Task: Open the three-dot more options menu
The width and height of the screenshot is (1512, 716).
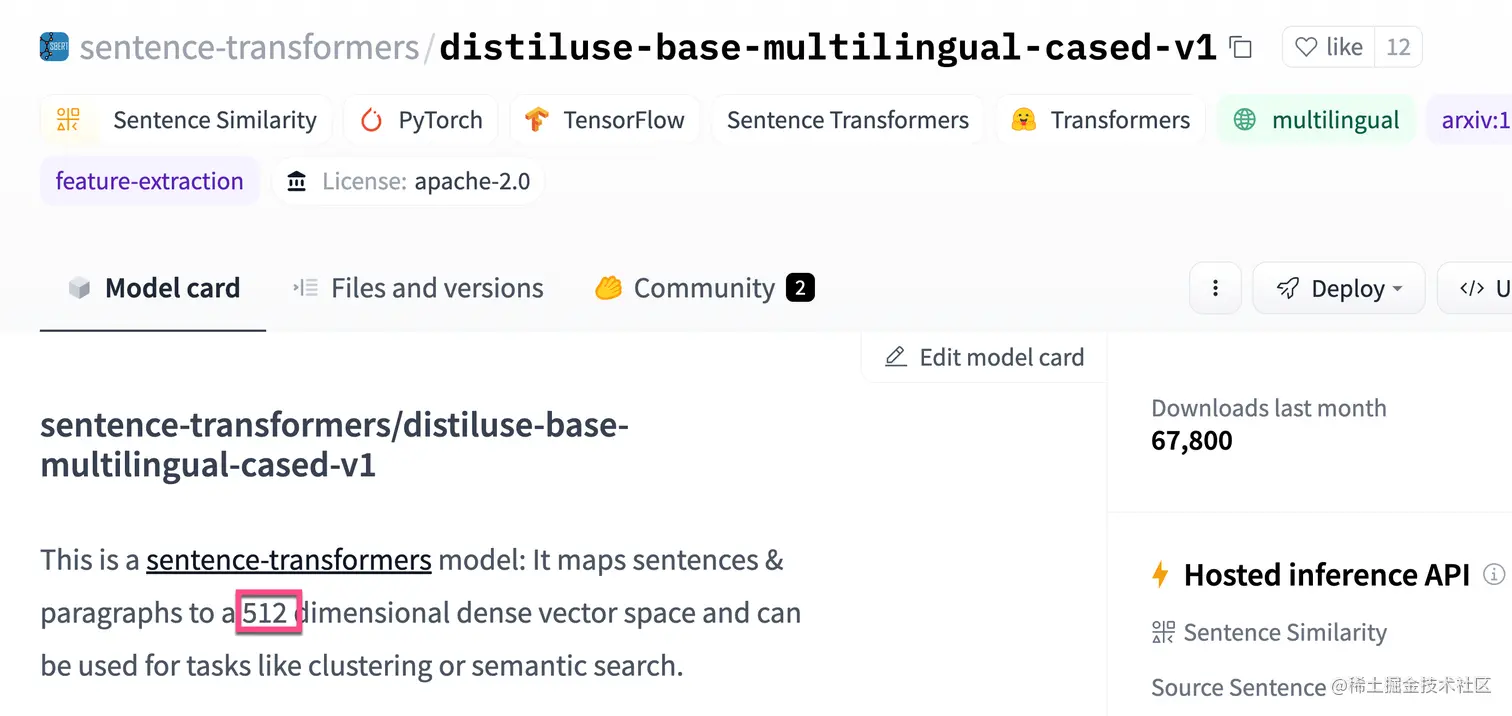Action: pos(1215,288)
